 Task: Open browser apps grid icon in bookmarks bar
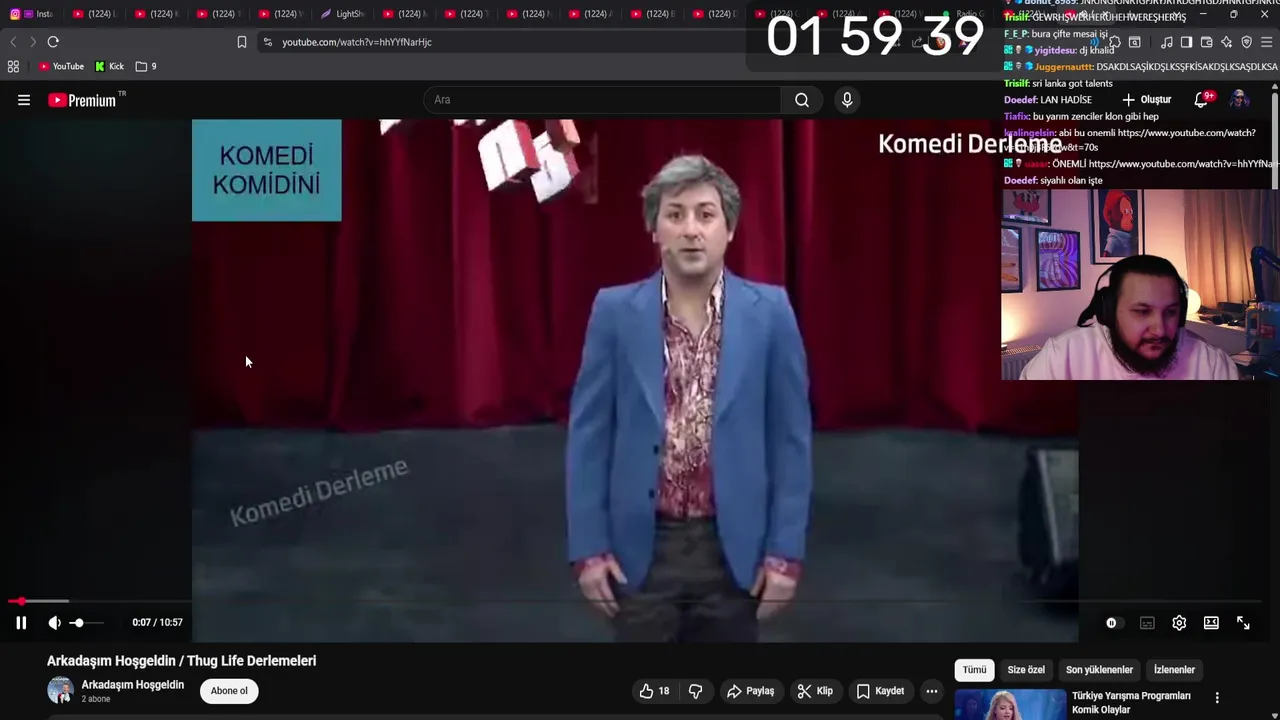(13, 66)
